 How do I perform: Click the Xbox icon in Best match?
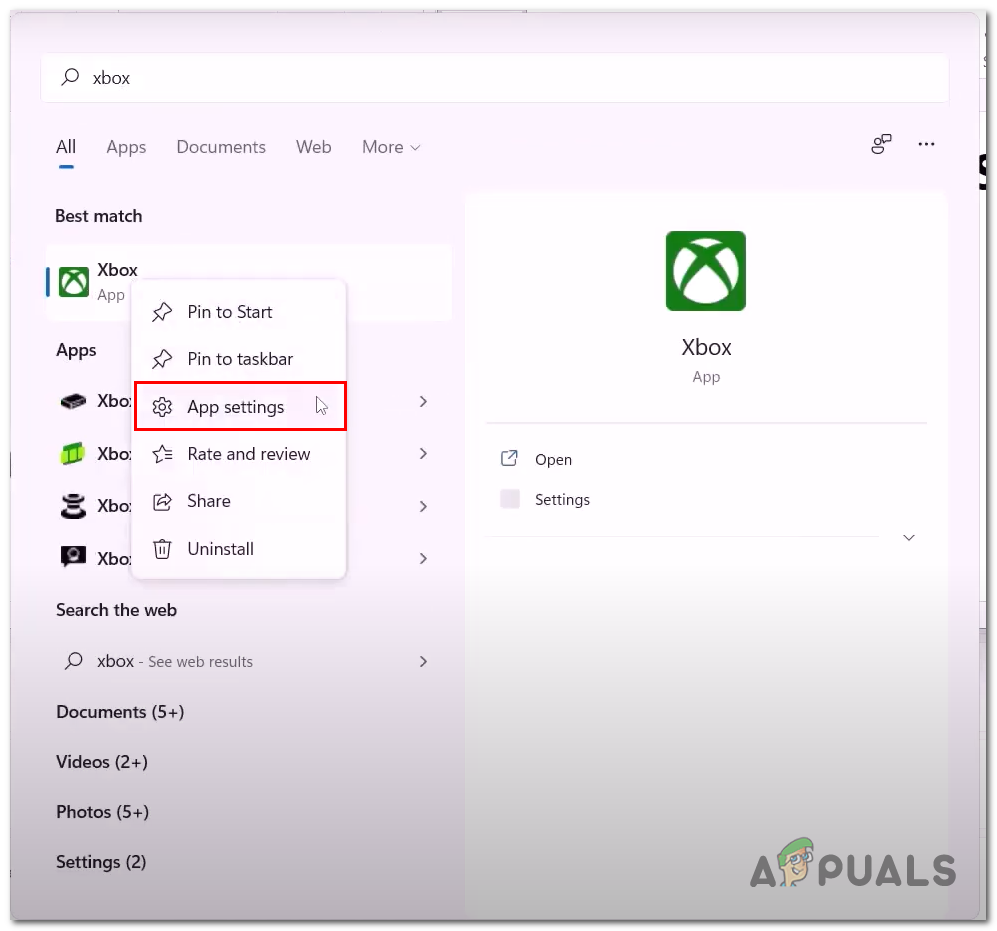coord(74,282)
